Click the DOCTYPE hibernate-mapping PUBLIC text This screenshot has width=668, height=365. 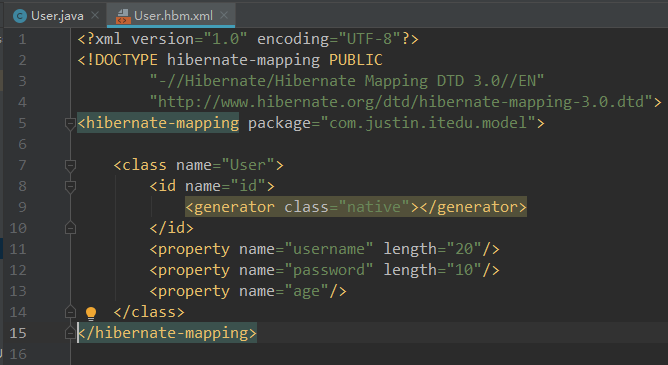click(230, 60)
